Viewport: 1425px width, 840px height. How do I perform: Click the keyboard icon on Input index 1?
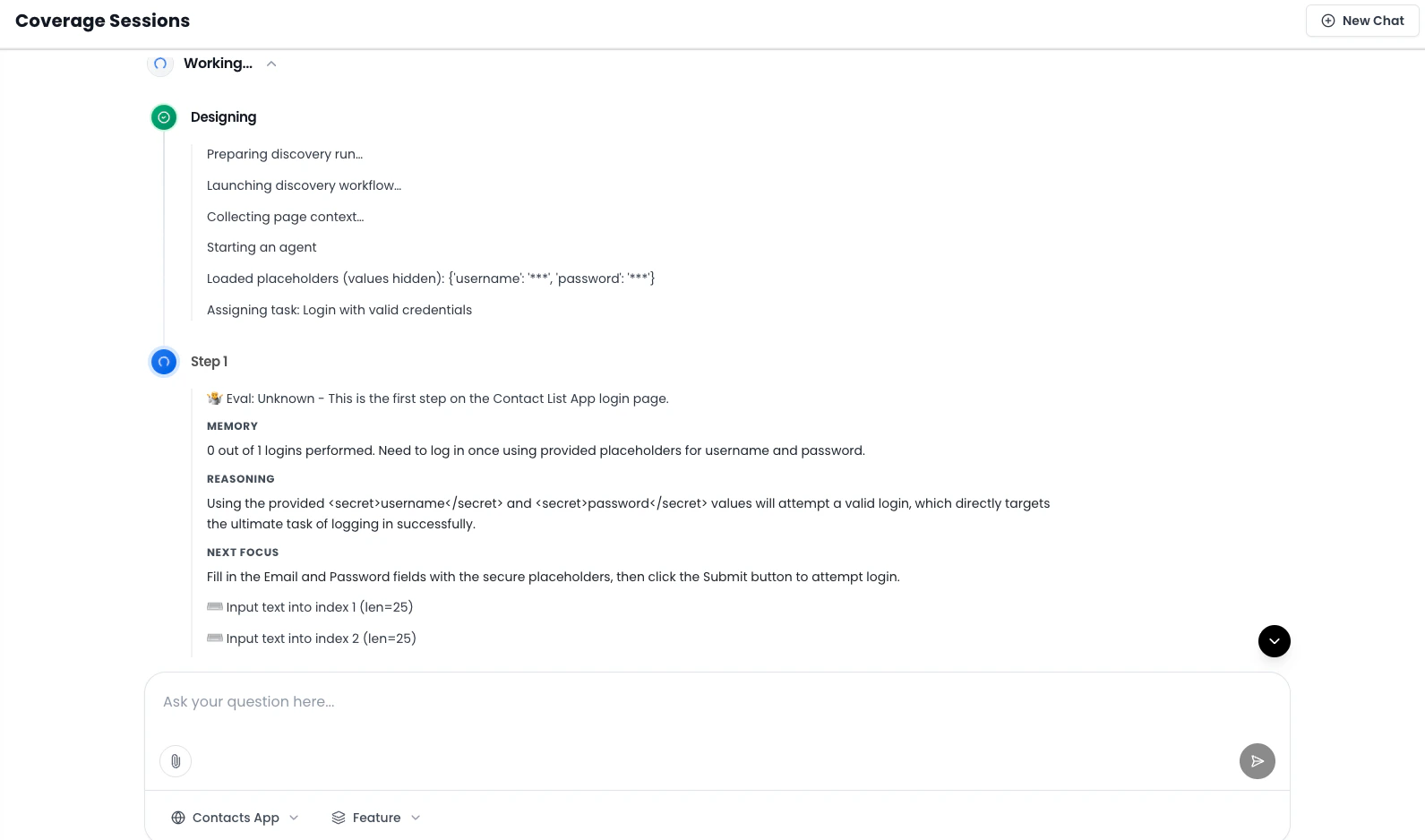click(x=215, y=607)
